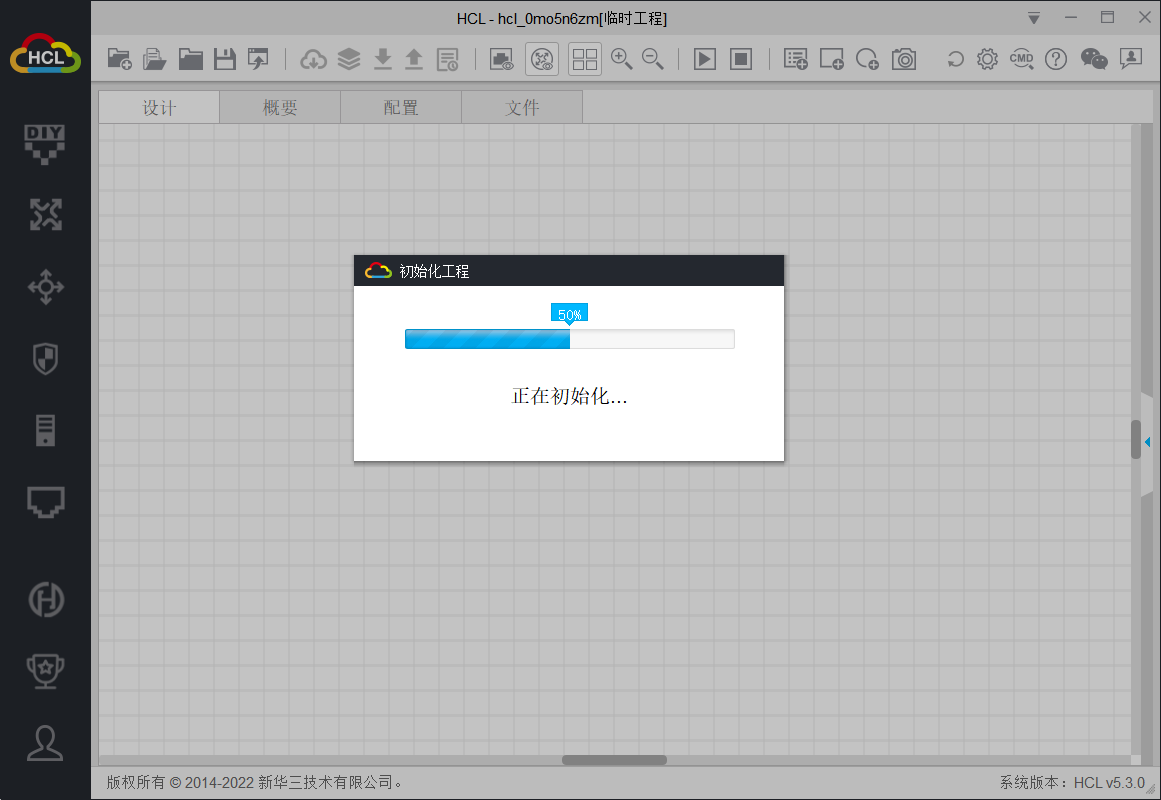
Task: Maximize the HCL window
Action: click(x=1108, y=18)
